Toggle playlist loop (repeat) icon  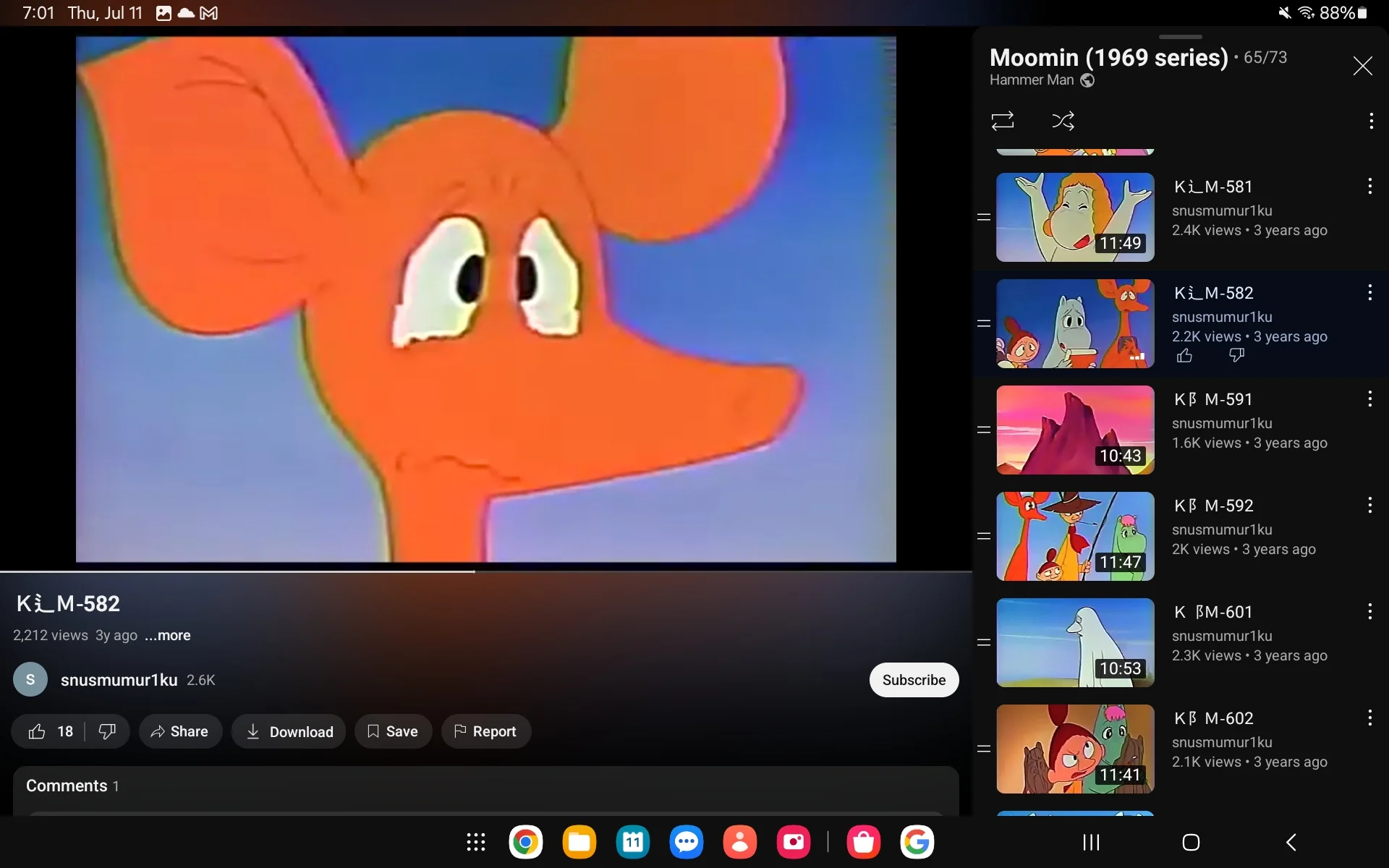[x=1003, y=121]
